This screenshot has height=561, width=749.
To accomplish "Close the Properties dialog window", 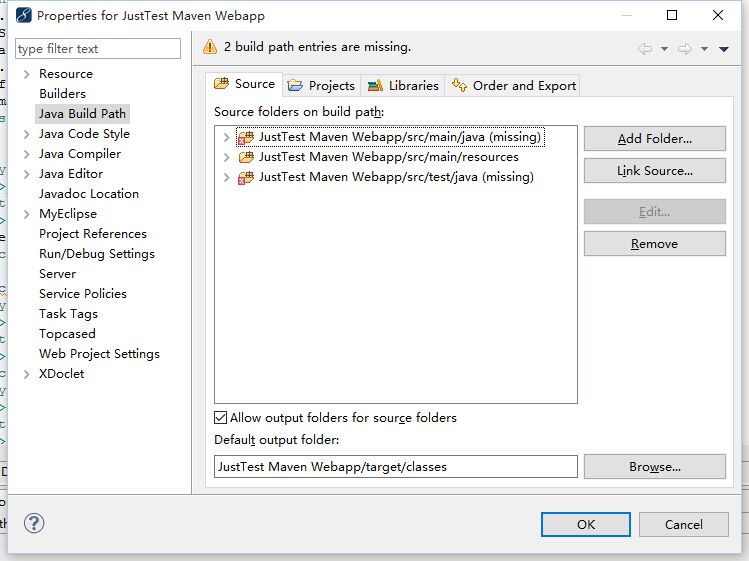I will click(717, 15).
